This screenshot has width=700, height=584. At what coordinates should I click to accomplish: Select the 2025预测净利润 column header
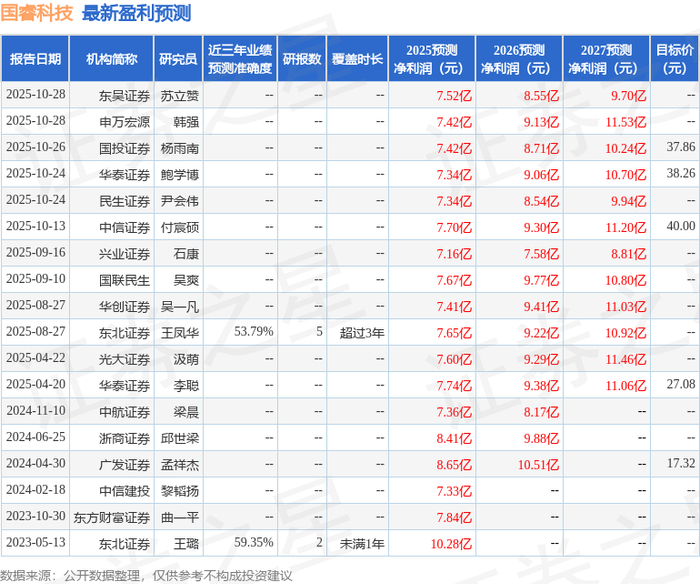click(432, 59)
